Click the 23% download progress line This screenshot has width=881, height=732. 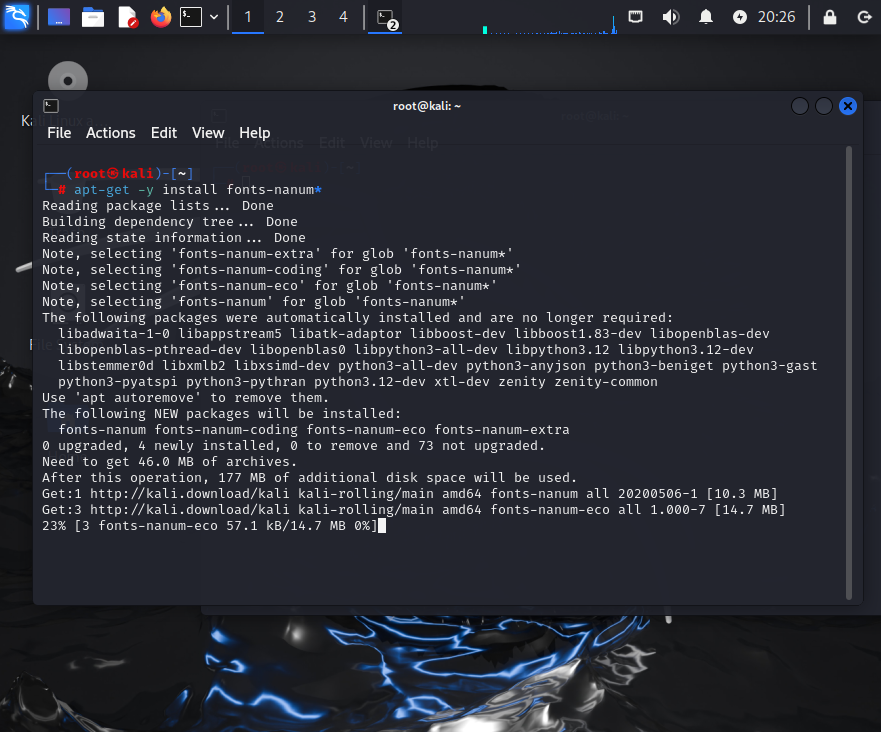(209, 526)
